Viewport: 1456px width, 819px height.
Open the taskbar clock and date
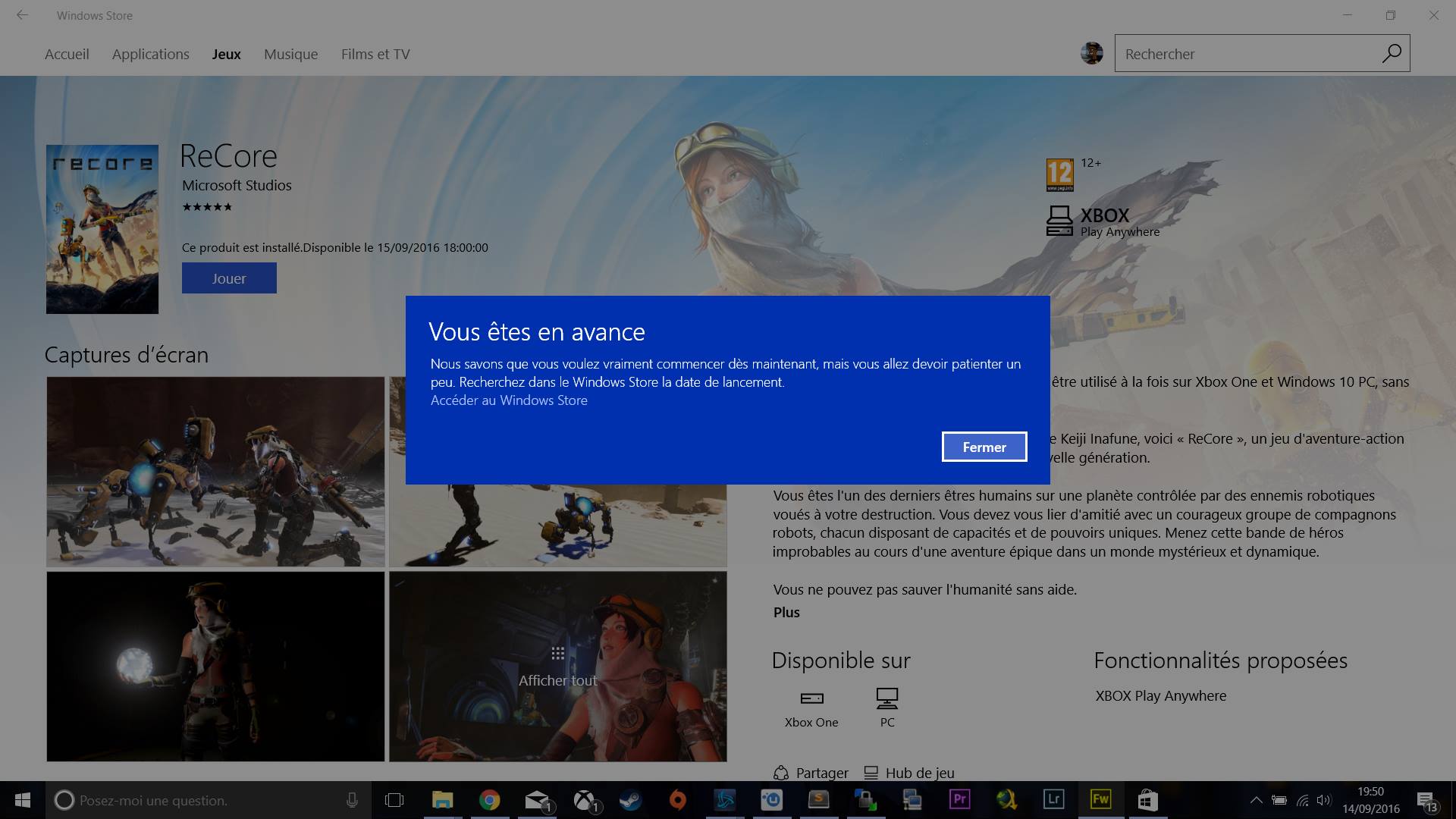tap(1371, 800)
